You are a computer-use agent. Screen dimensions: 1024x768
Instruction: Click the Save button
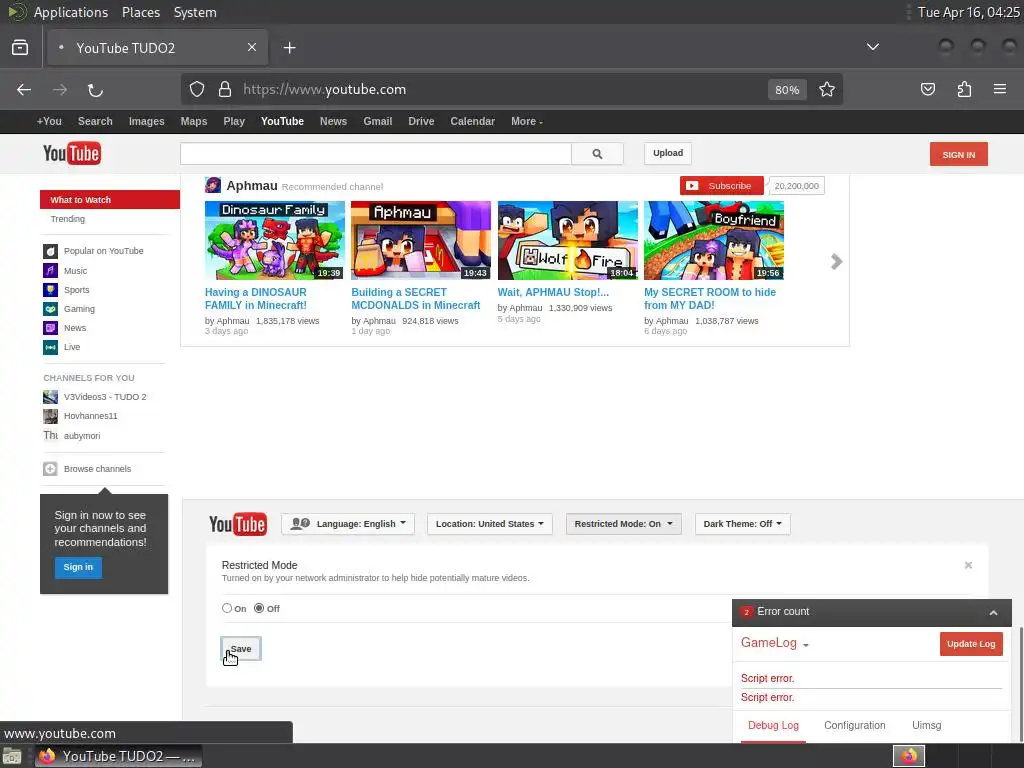click(241, 648)
